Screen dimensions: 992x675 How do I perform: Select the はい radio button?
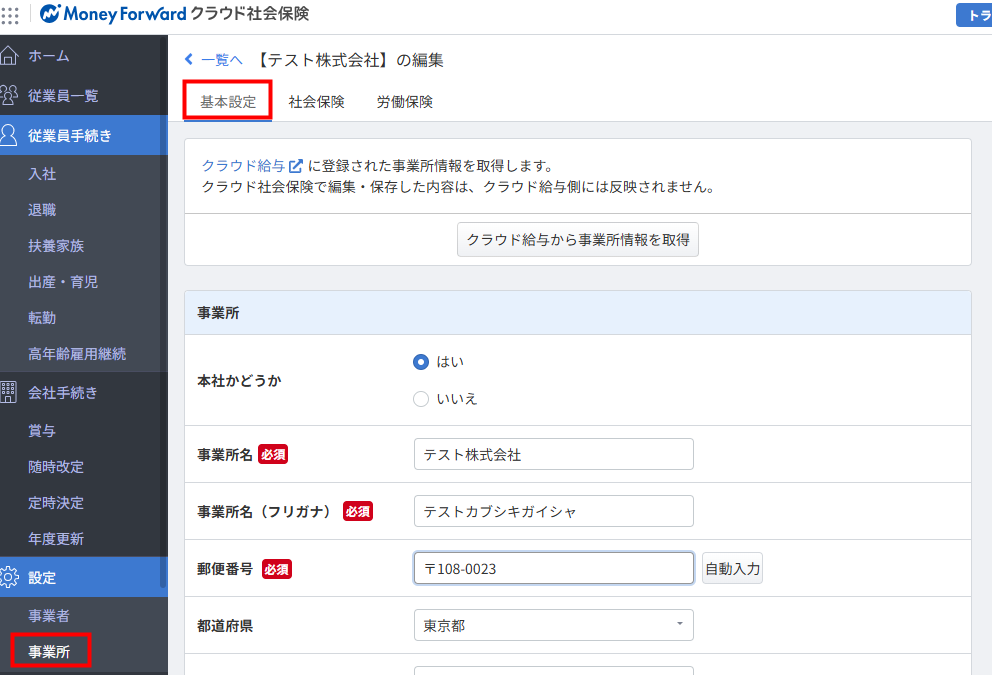click(x=421, y=362)
